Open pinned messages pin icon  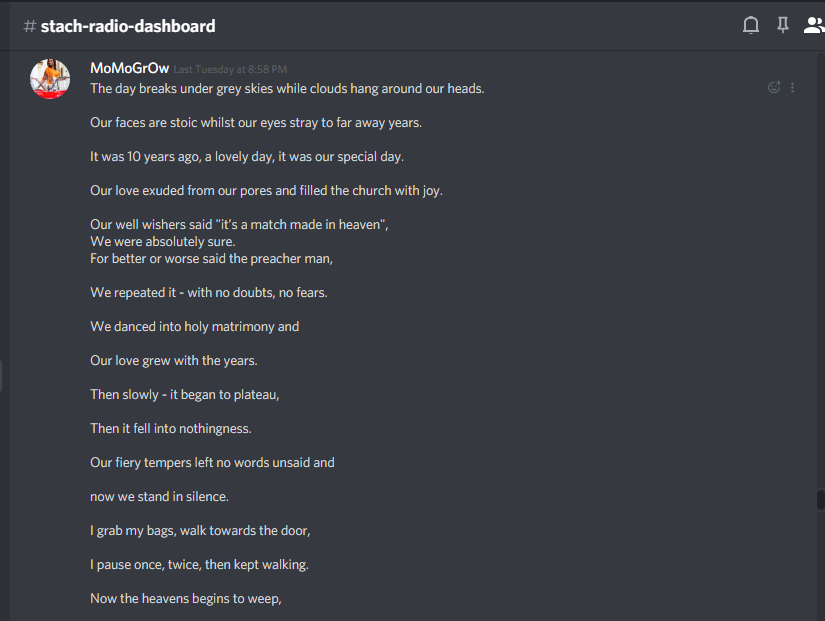(x=783, y=25)
